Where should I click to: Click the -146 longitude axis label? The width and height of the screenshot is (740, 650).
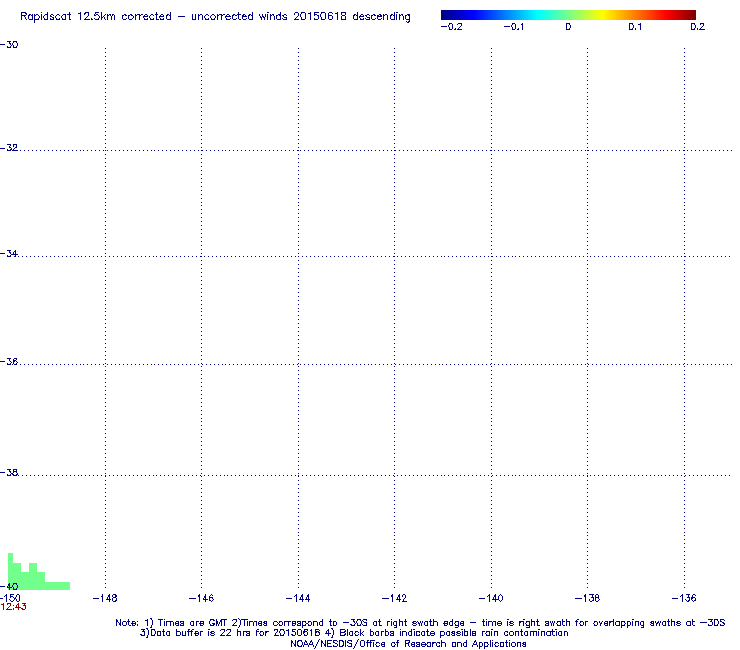coord(201,599)
